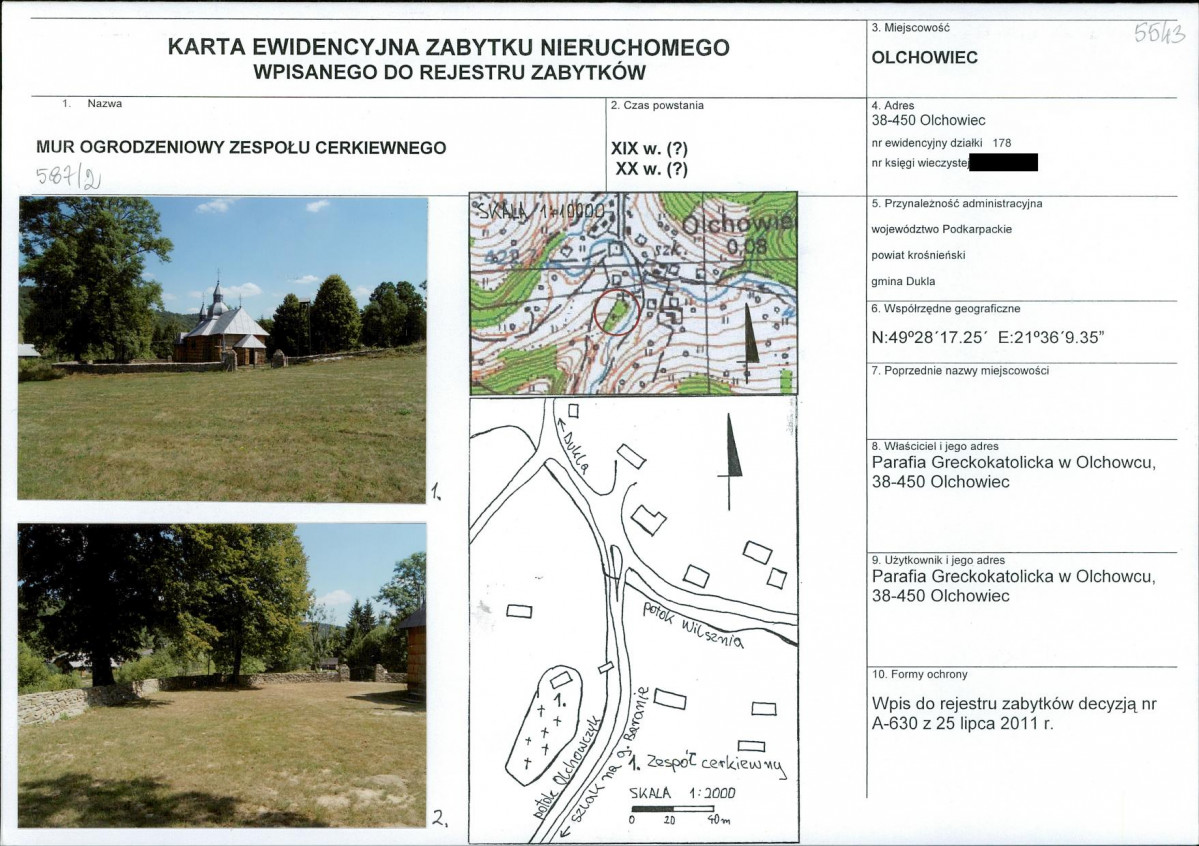Open photo 2 showing stone wall and trees

pos(222,675)
